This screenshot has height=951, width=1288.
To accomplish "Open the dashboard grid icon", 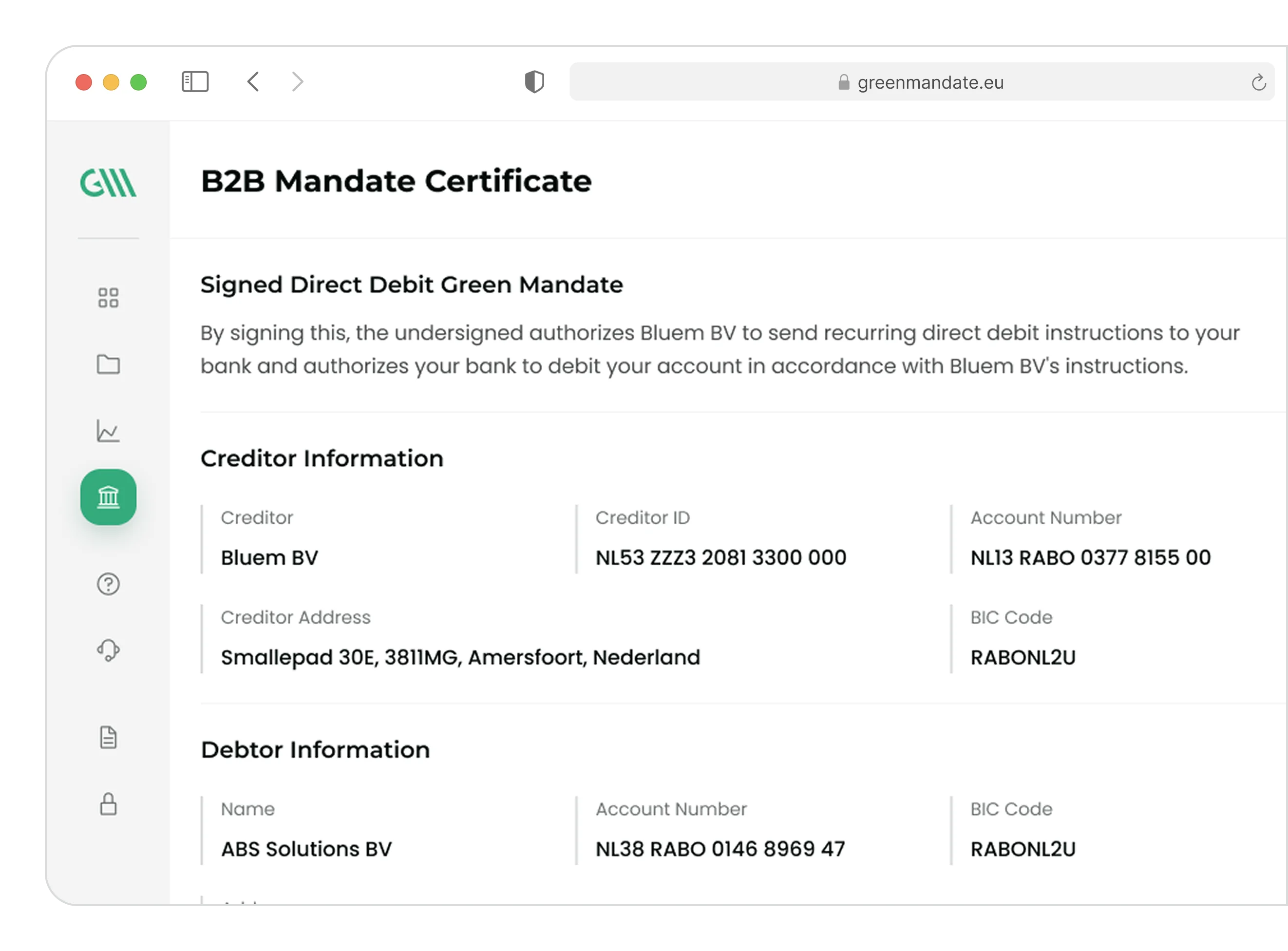I will (108, 298).
